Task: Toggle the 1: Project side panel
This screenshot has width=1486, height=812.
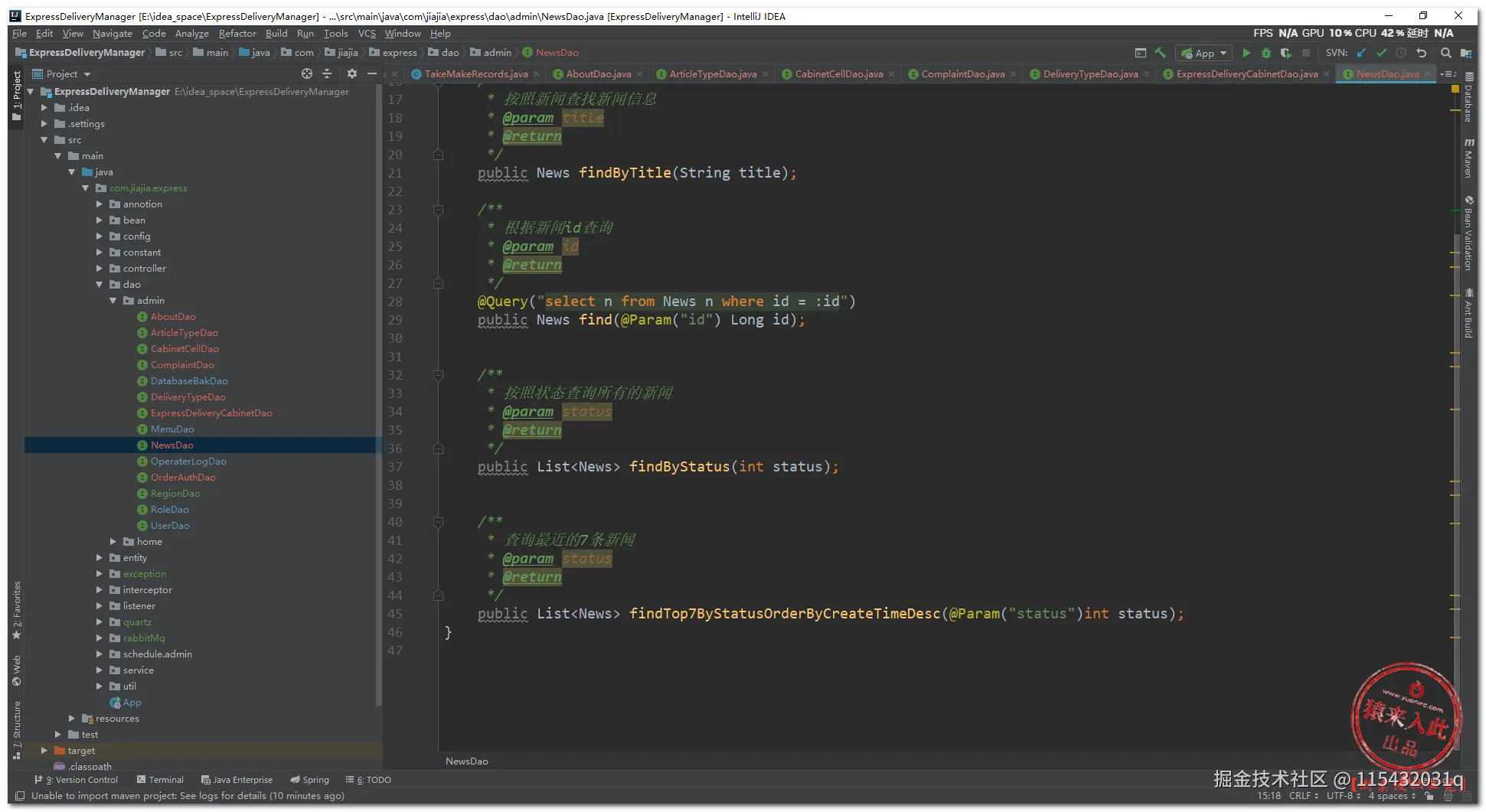Action: coord(17,96)
